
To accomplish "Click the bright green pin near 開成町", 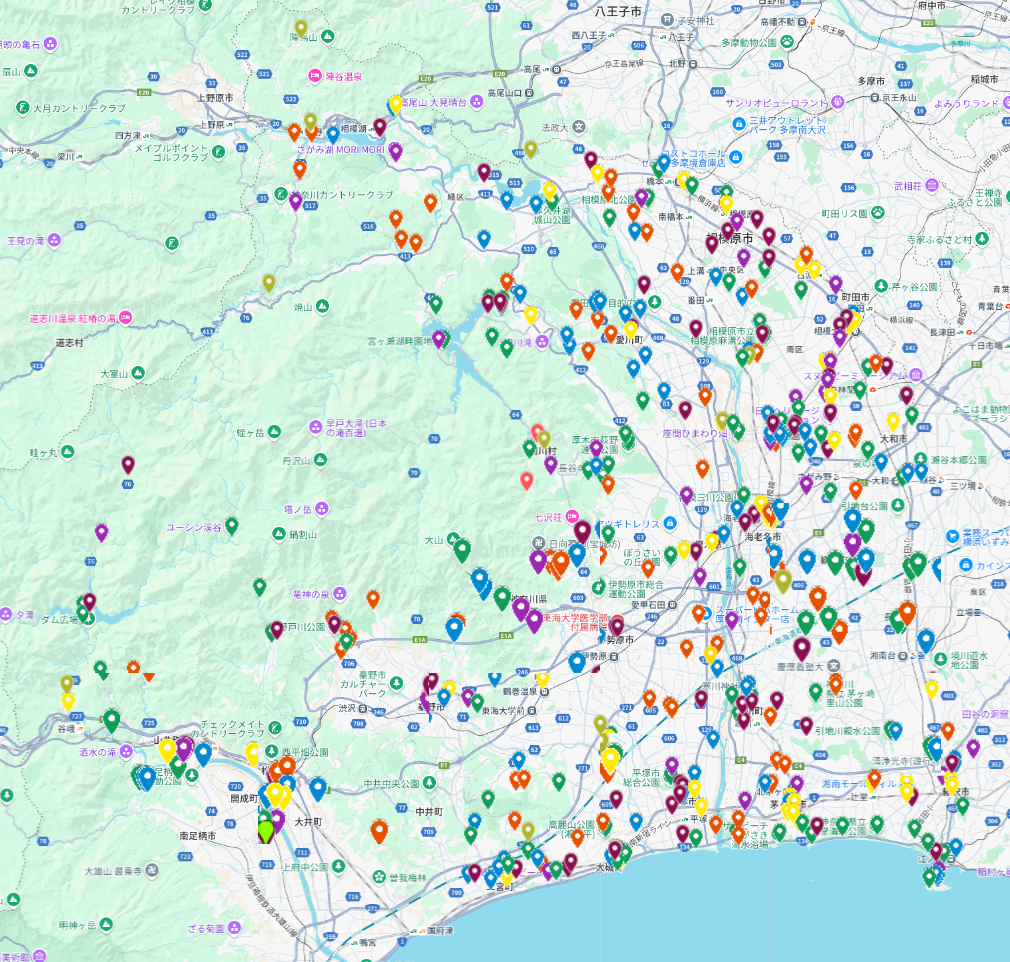I will (x=265, y=831).
